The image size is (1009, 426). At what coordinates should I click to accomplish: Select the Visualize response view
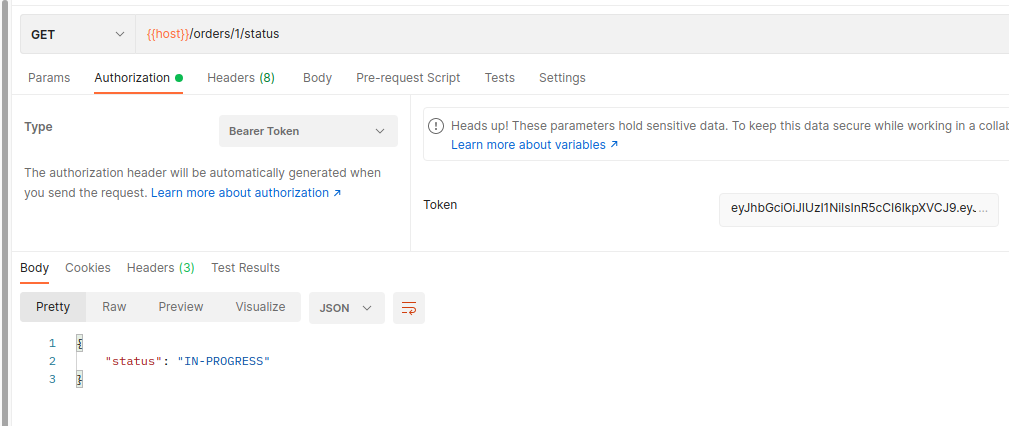[x=260, y=307]
